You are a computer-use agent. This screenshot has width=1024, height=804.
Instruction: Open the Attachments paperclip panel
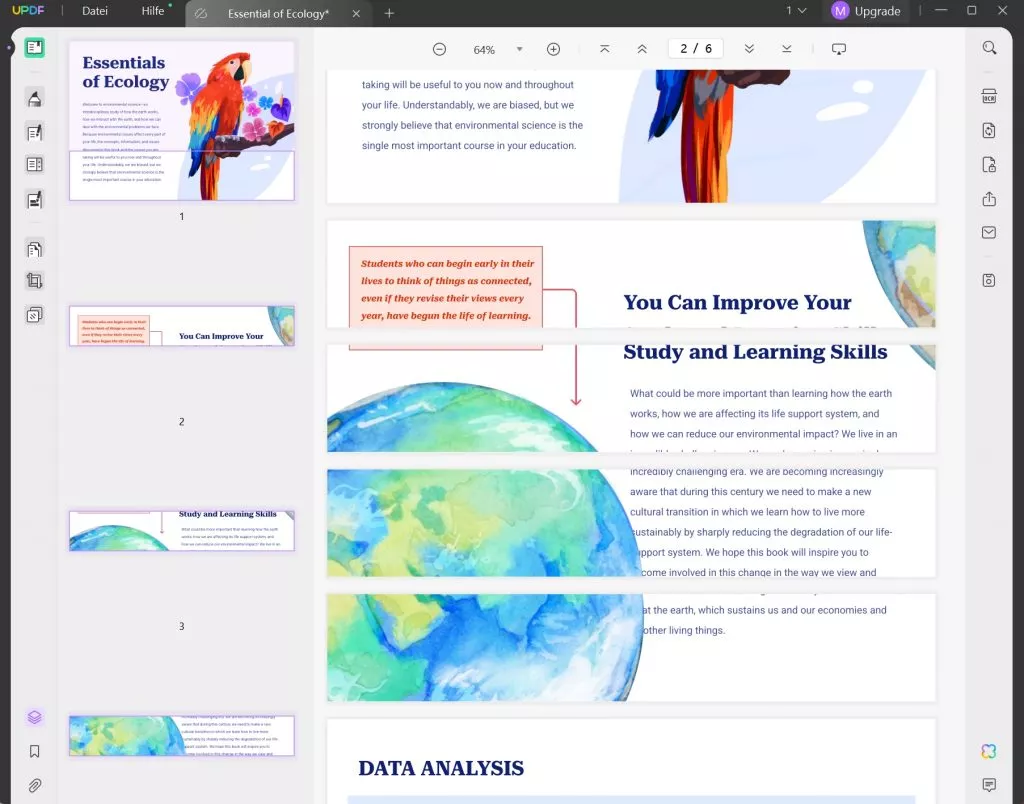point(35,785)
